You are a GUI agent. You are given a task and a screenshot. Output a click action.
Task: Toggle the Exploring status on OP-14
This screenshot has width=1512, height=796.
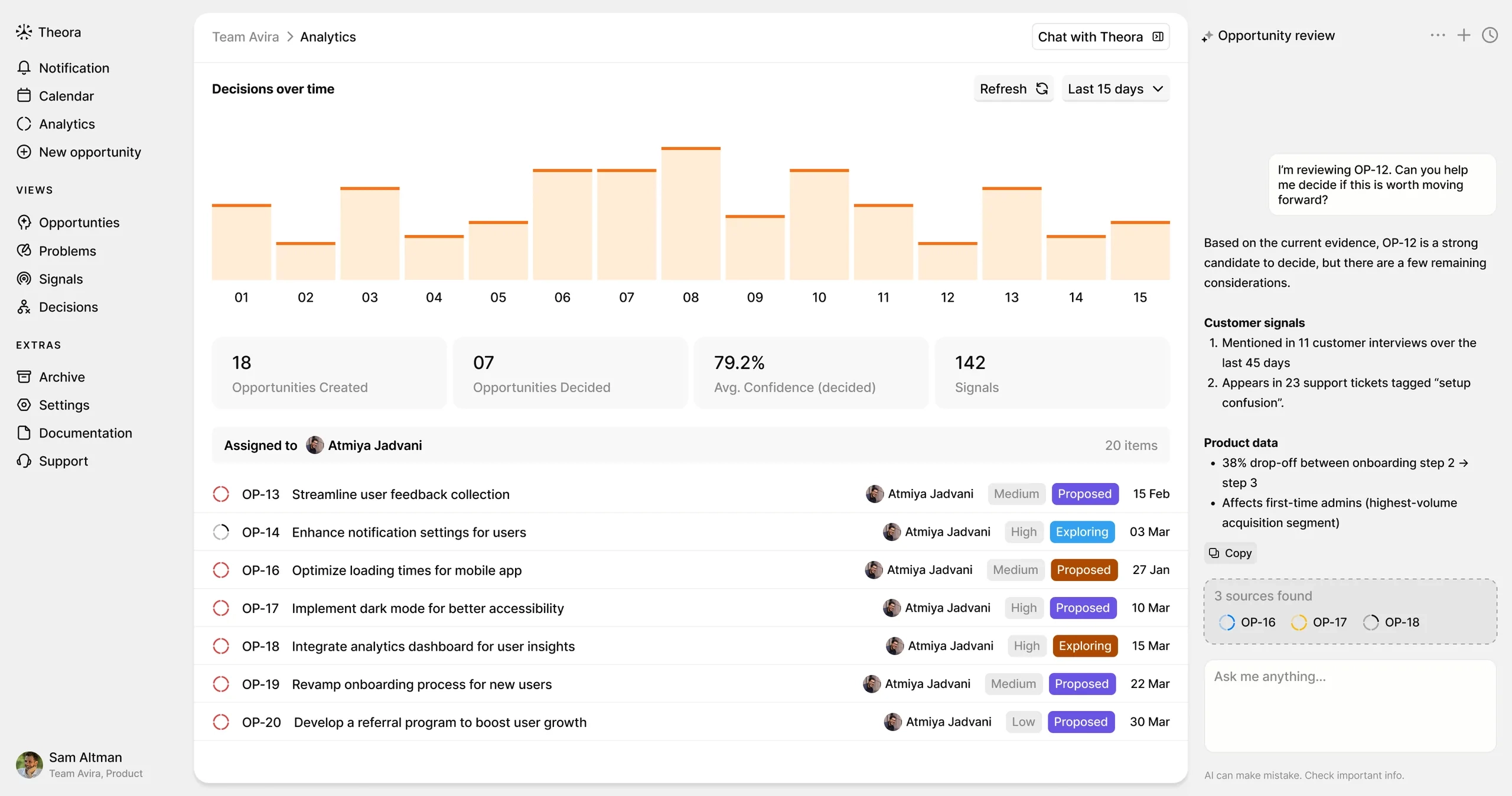click(1081, 532)
